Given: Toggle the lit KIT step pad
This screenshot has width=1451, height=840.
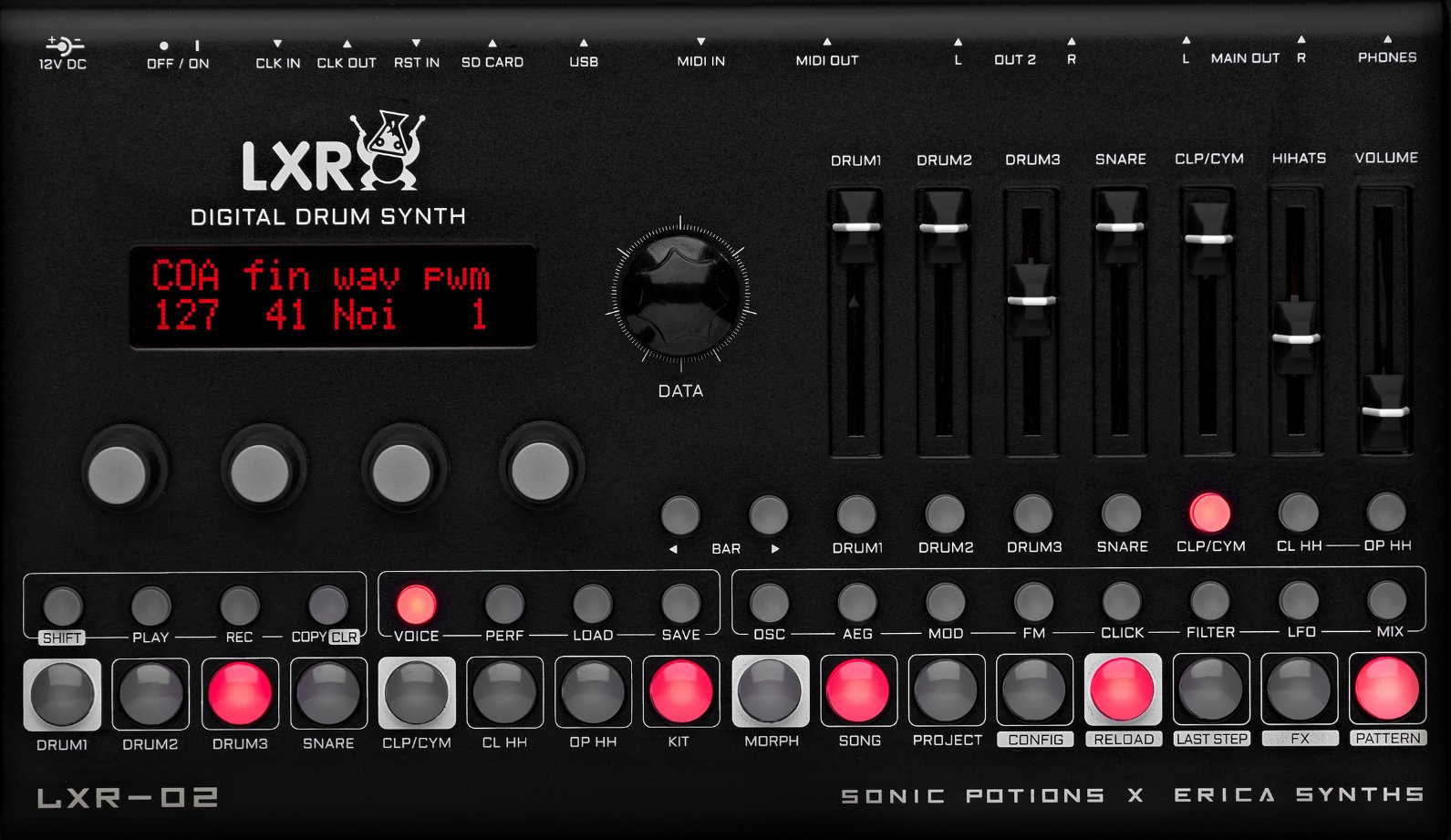Looking at the screenshot, I should click(680, 692).
